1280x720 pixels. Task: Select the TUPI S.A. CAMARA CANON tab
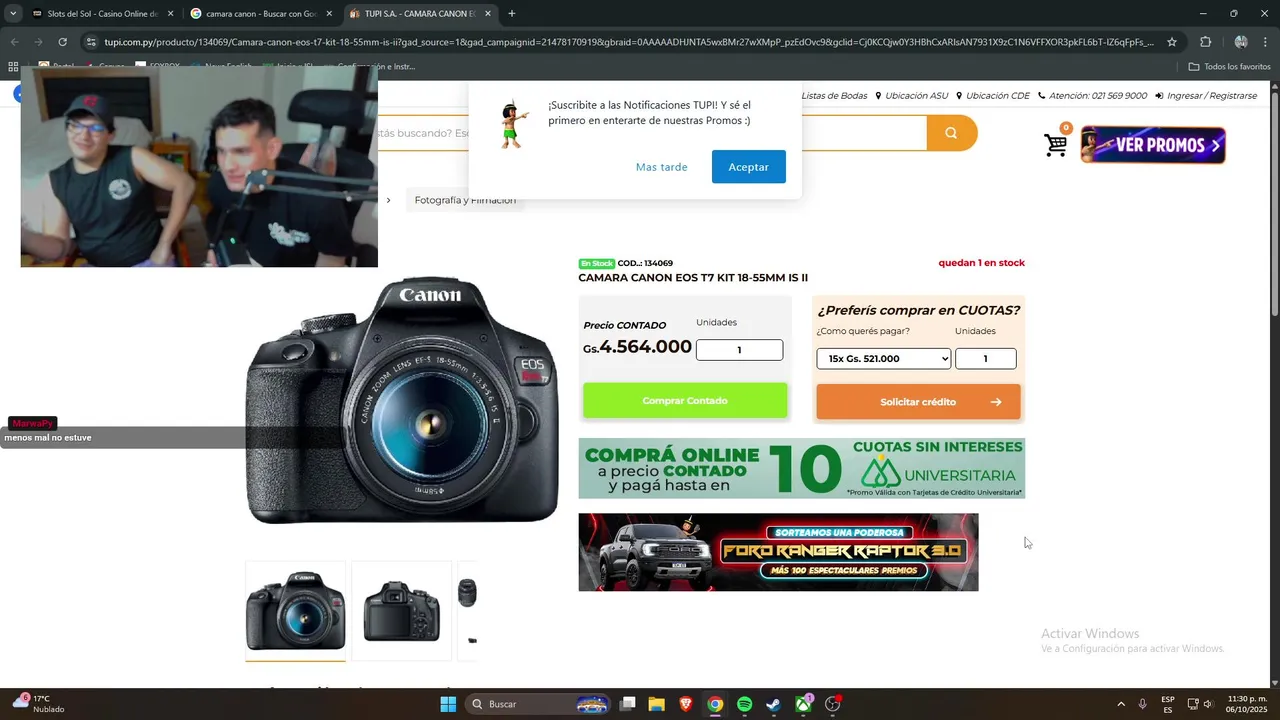pyautogui.click(x=420, y=14)
